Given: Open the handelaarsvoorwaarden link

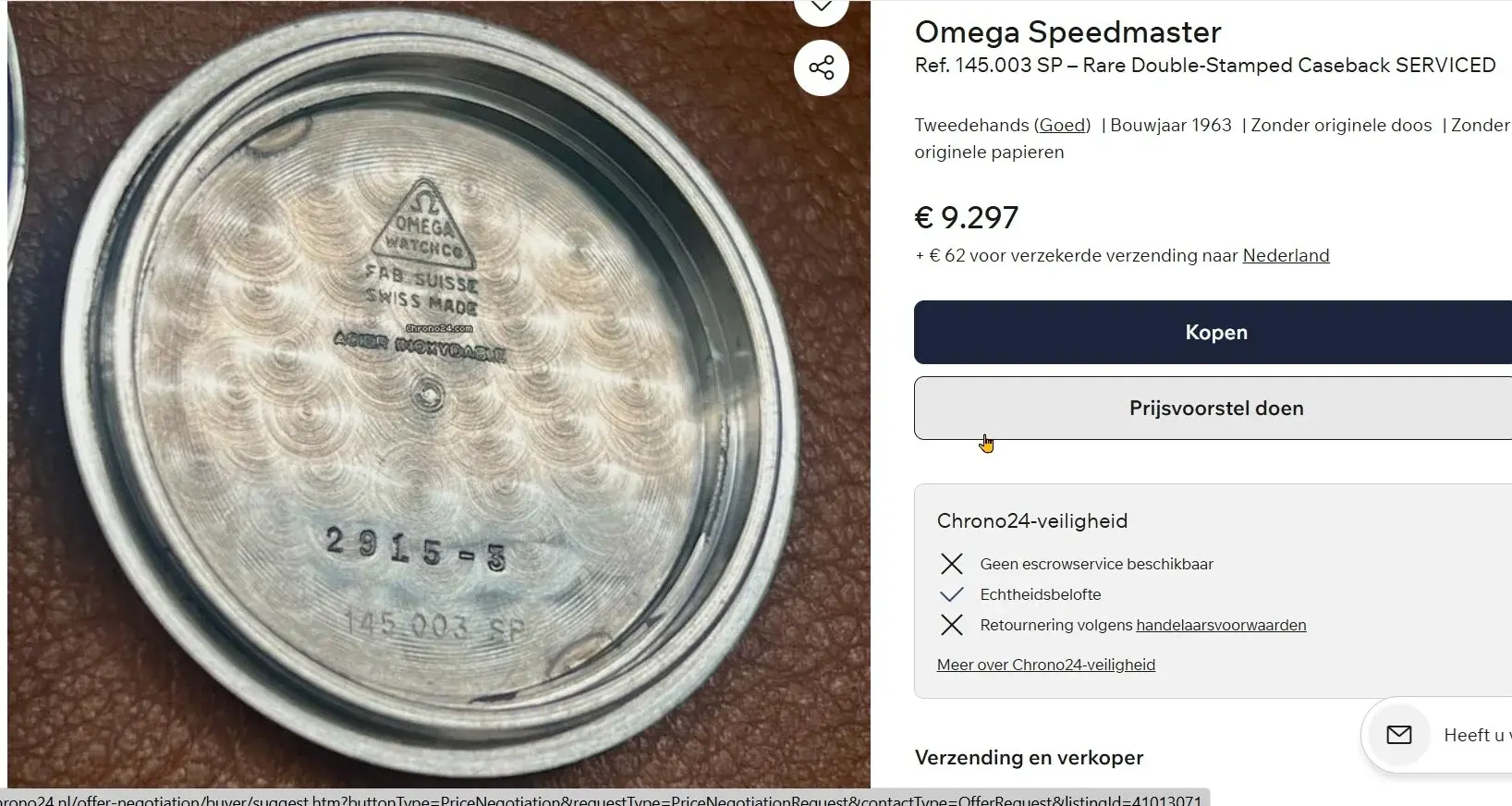Looking at the screenshot, I should (x=1221, y=625).
